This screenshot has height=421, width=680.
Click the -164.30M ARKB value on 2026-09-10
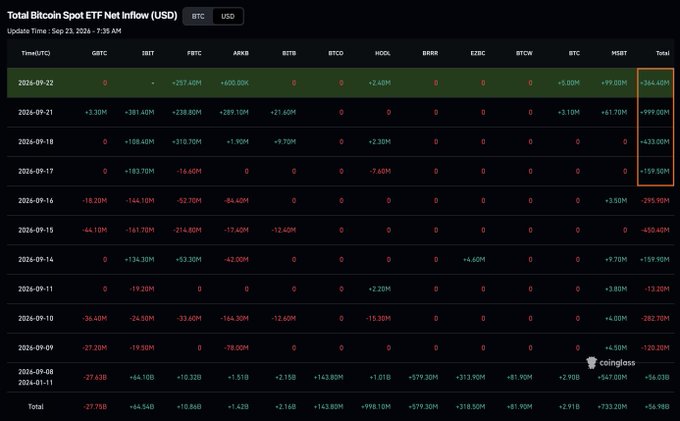tap(234, 318)
